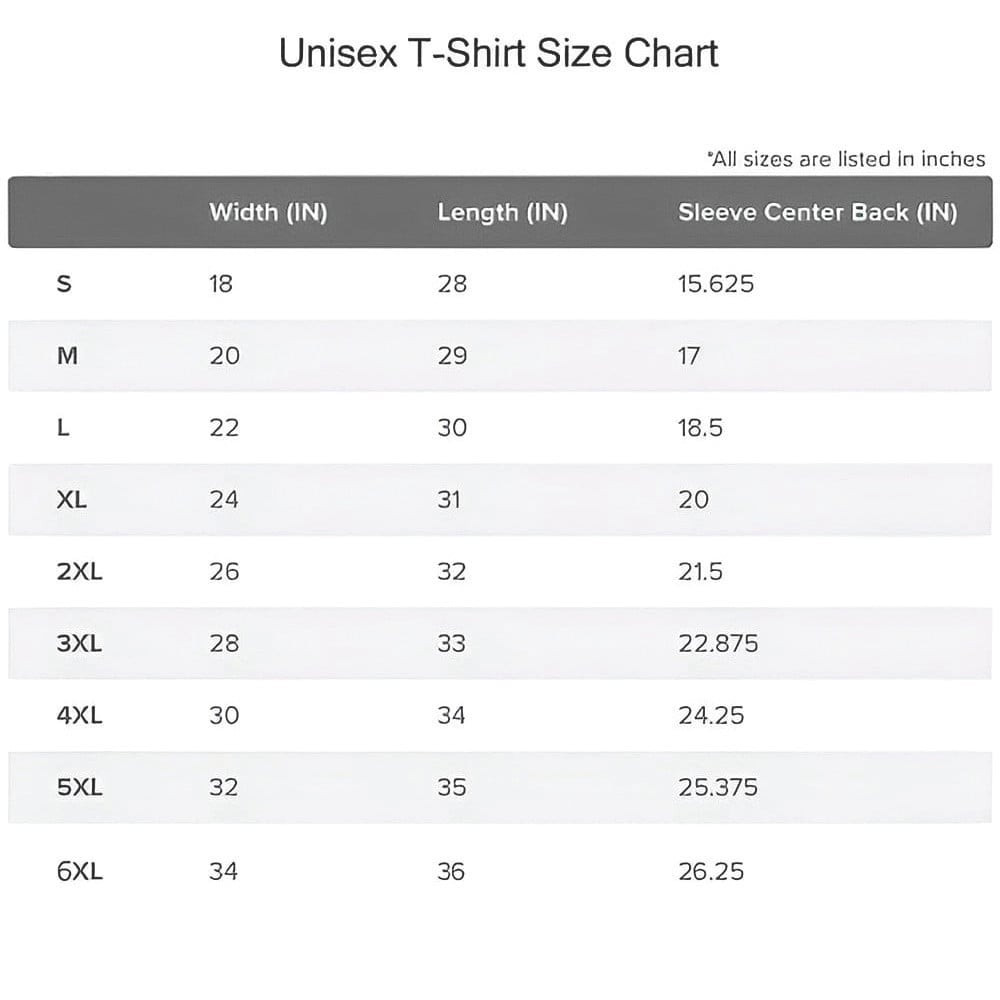This screenshot has height=1000, width=1000.
Task: Select the Length (IN) column header
Action: click(502, 213)
